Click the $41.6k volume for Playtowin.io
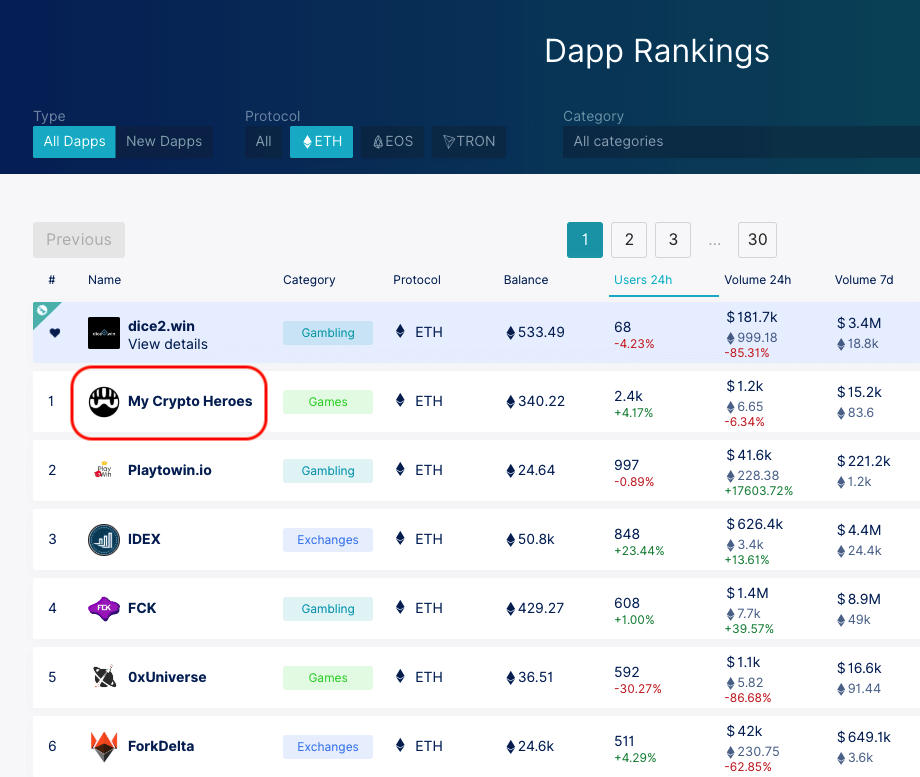 pos(749,455)
